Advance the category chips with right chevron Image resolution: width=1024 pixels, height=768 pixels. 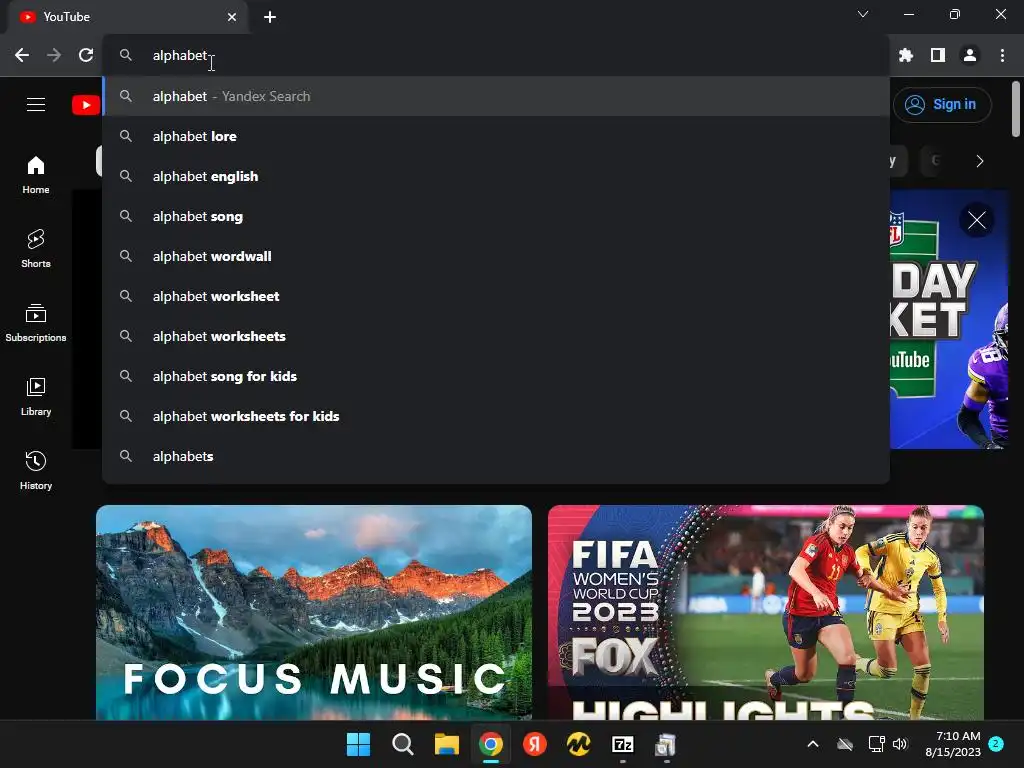(x=979, y=161)
